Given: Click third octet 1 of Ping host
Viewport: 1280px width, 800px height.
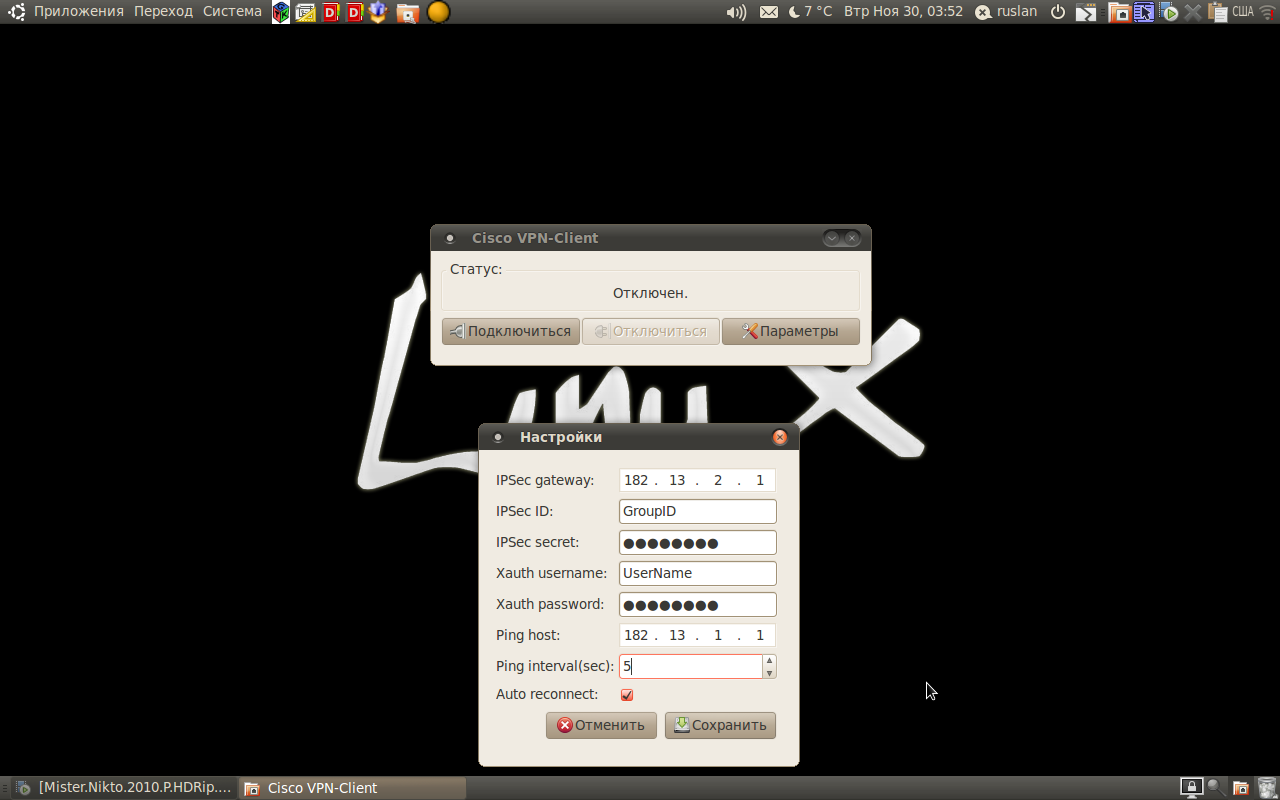Looking at the screenshot, I should tap(718, 635).
